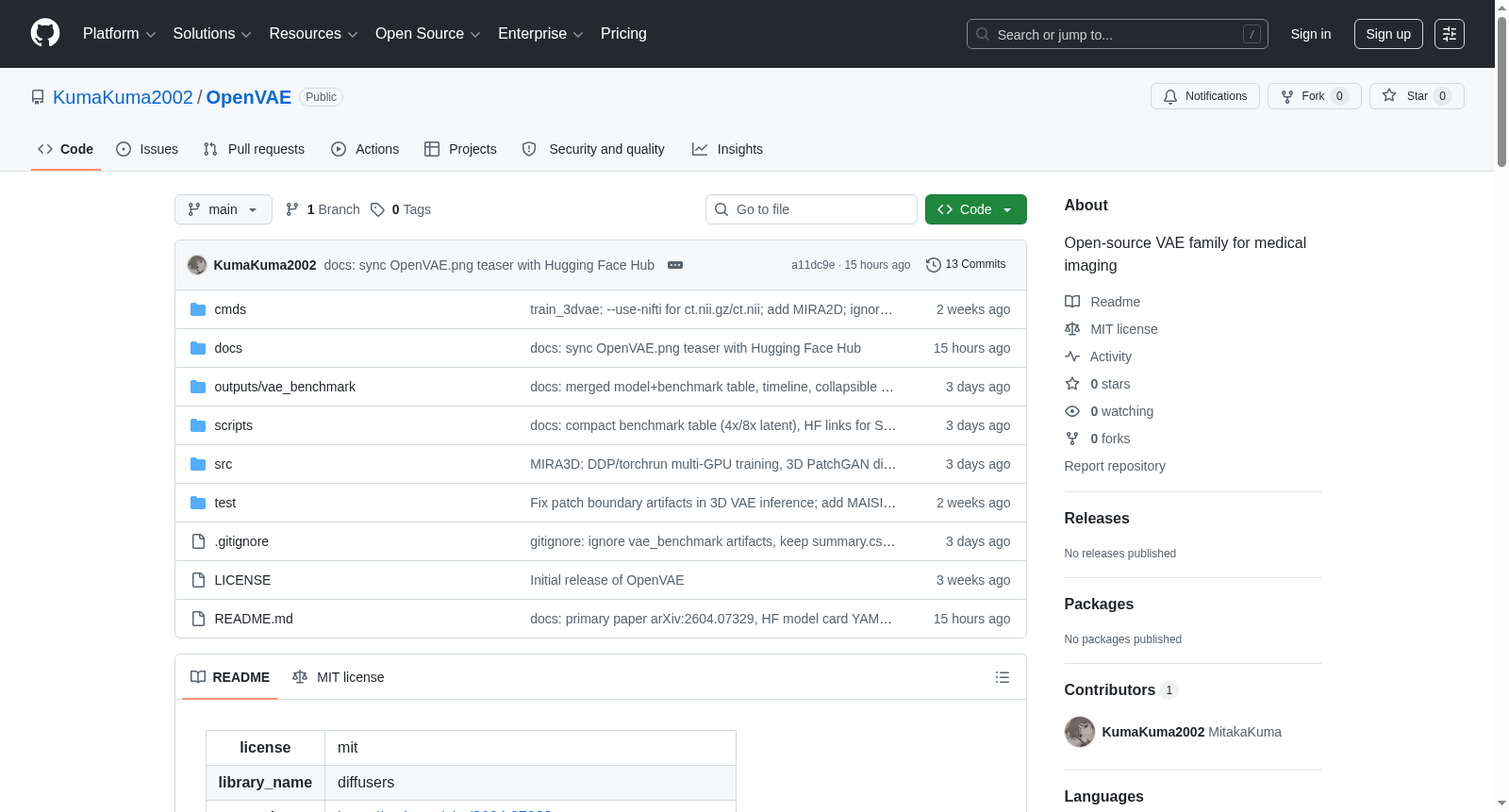Open README.md file name

pyautogui.click(x=254, y=619)
